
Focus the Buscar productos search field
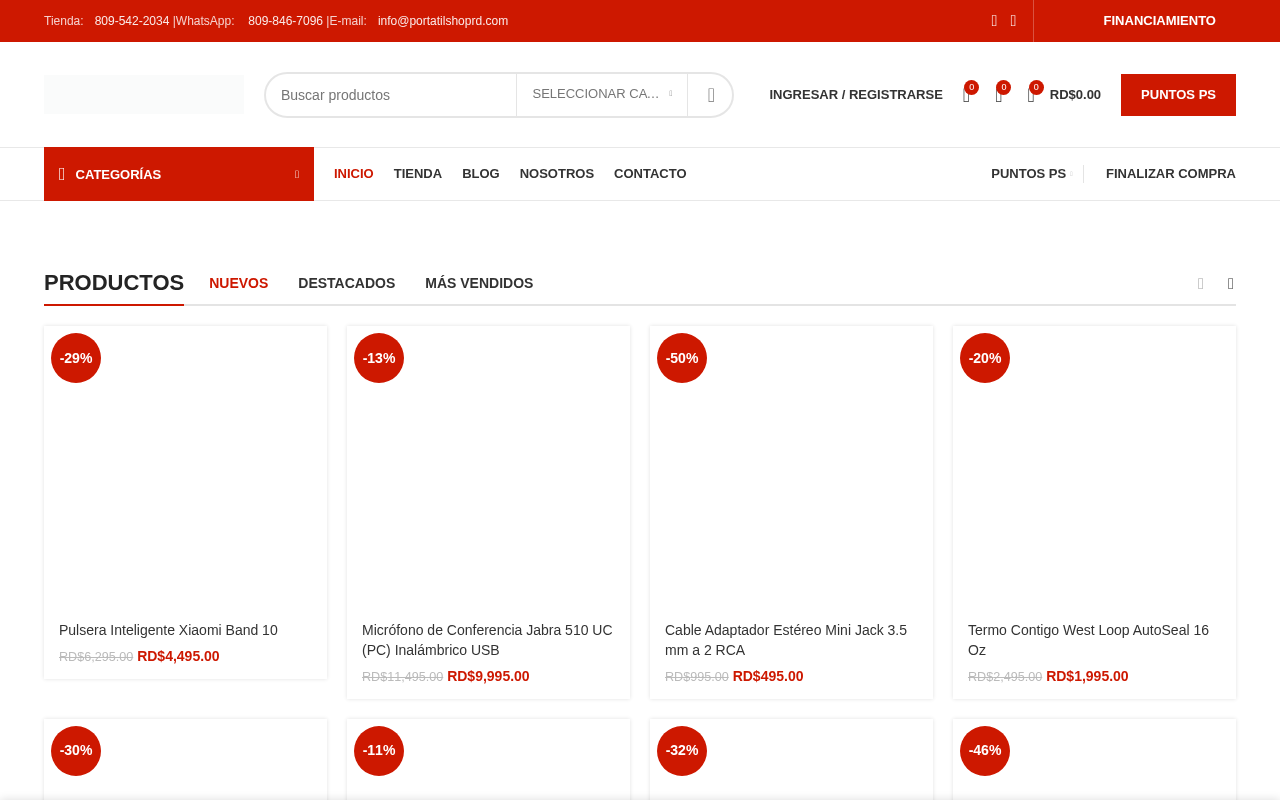coord(391,95)
